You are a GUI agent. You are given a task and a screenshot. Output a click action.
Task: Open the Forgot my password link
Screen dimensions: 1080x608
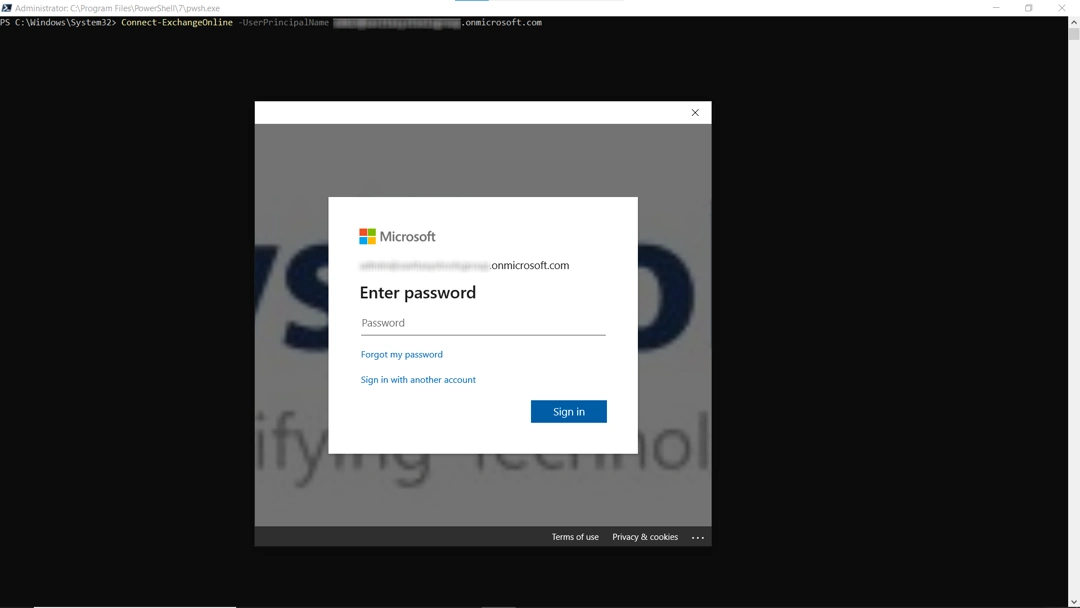click(402, 355)
